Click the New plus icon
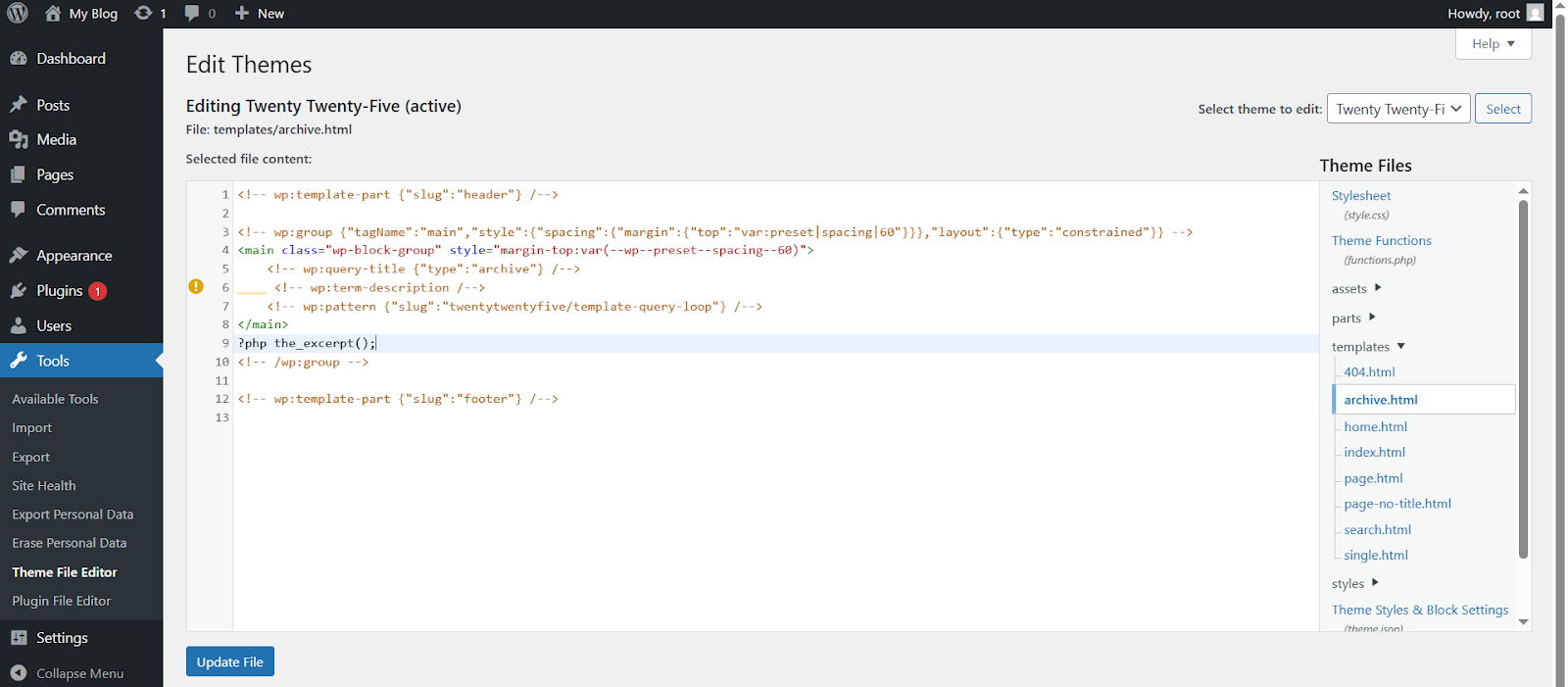 [x=242, y=13]
